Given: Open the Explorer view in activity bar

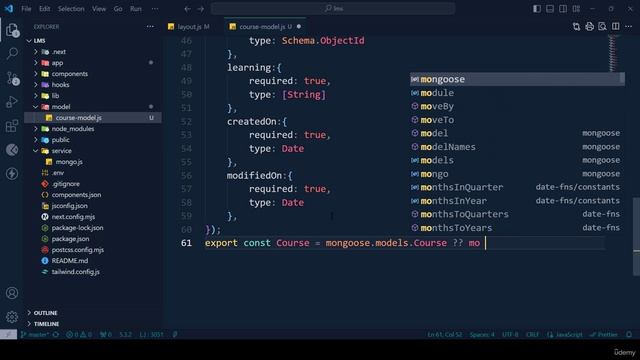Looking at the screenshot, I should (12, 30).
